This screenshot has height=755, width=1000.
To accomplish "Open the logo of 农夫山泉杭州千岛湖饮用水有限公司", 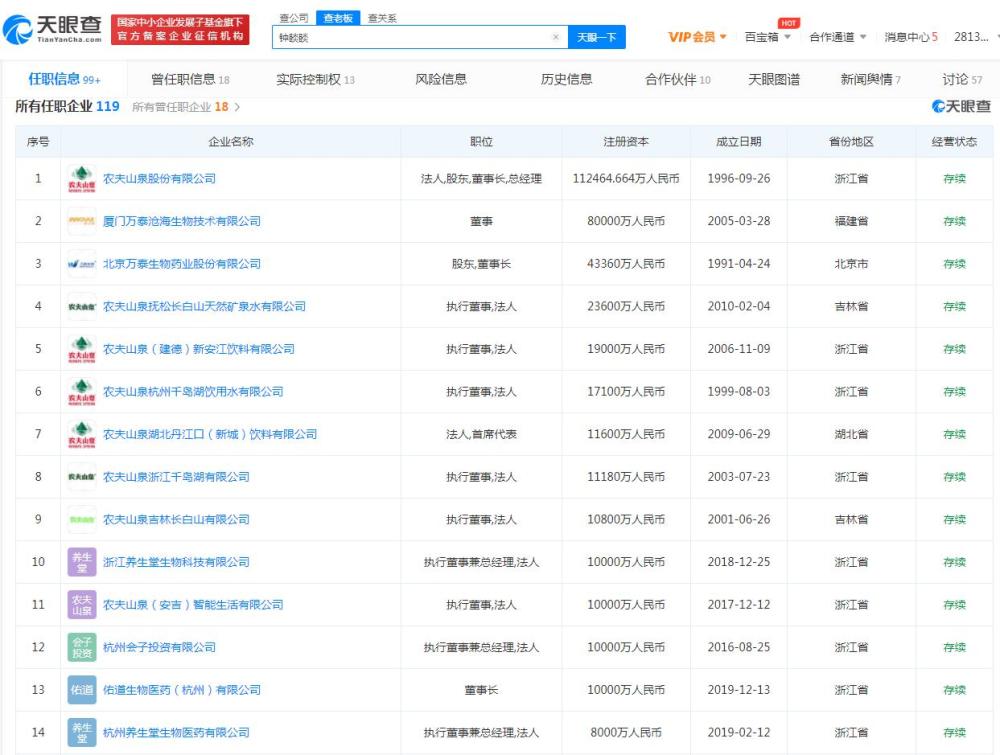I will (82, 392).
